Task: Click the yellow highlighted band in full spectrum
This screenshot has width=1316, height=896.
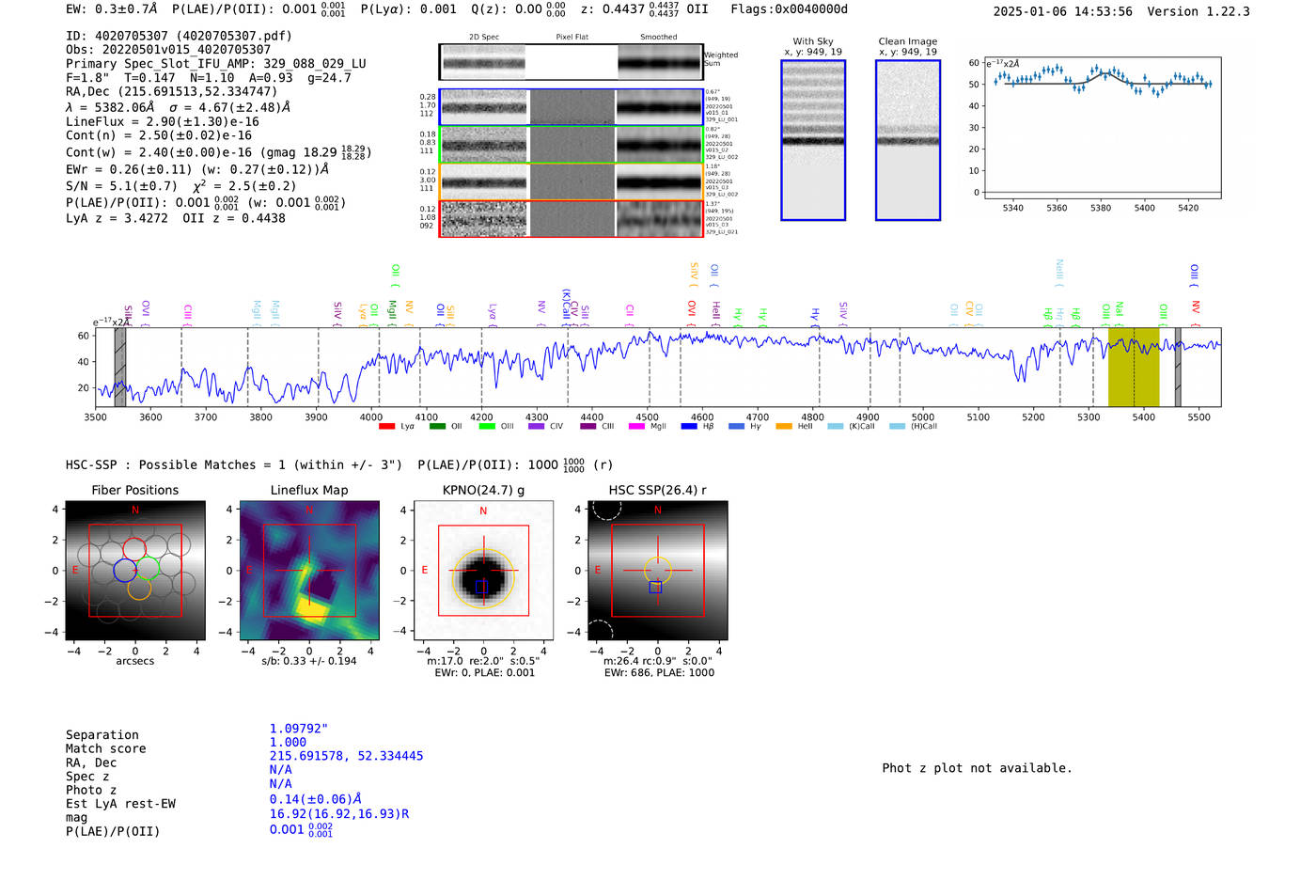Action: [x=1134, y=367]
